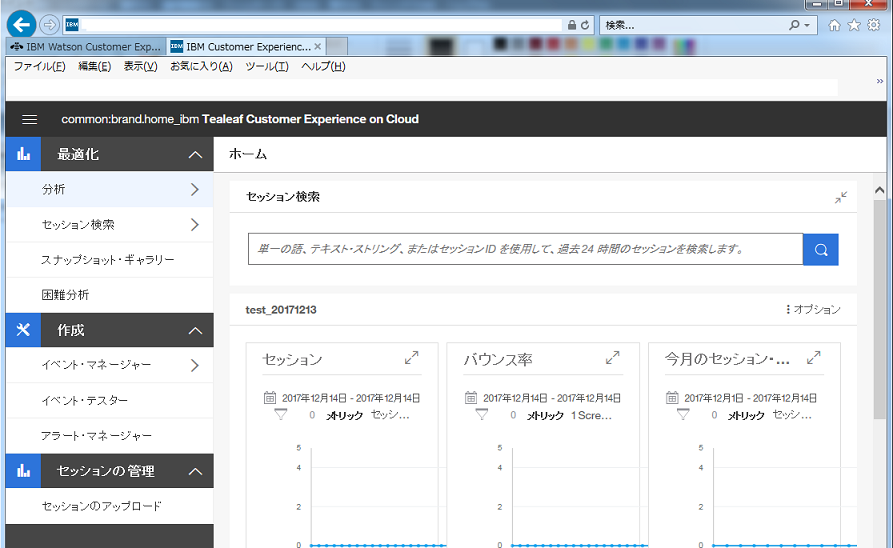The height and width of the screenshot is (548, 893).
Task: Open the ファイル menu
Action: pyautogui.click(x=39, y=66)
